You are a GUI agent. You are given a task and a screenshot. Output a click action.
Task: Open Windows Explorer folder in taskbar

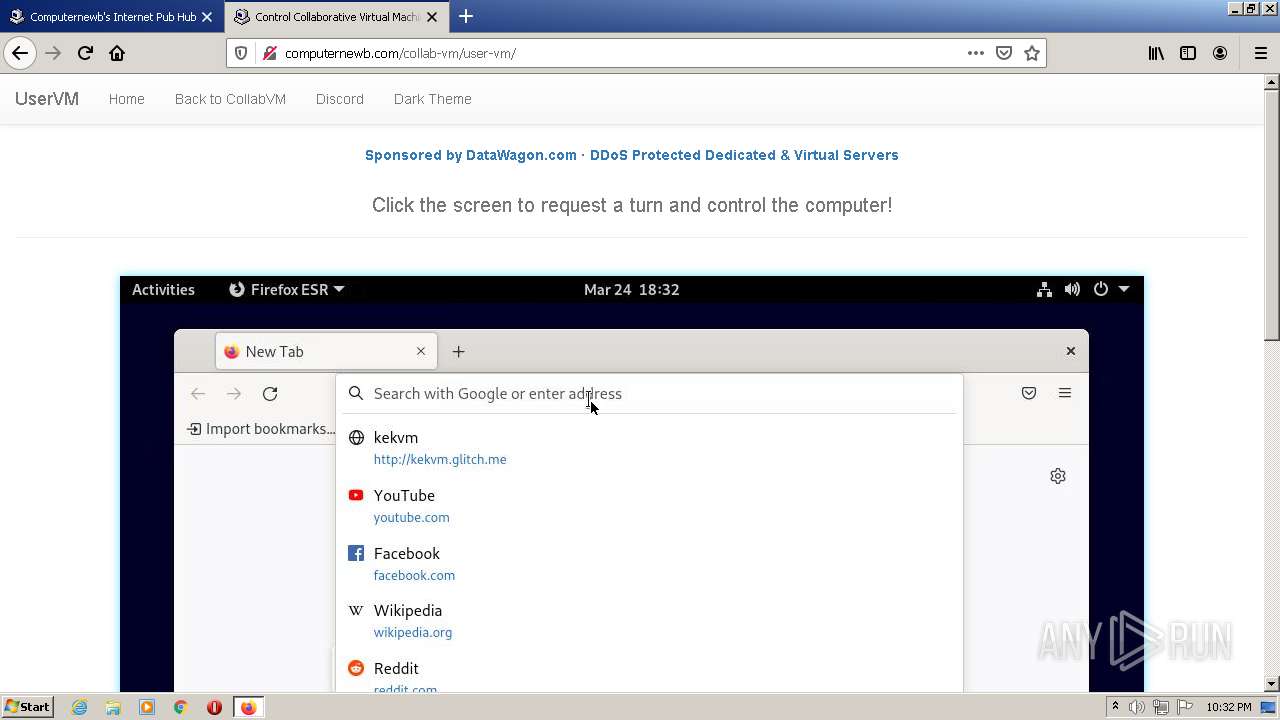click(113, 707)
